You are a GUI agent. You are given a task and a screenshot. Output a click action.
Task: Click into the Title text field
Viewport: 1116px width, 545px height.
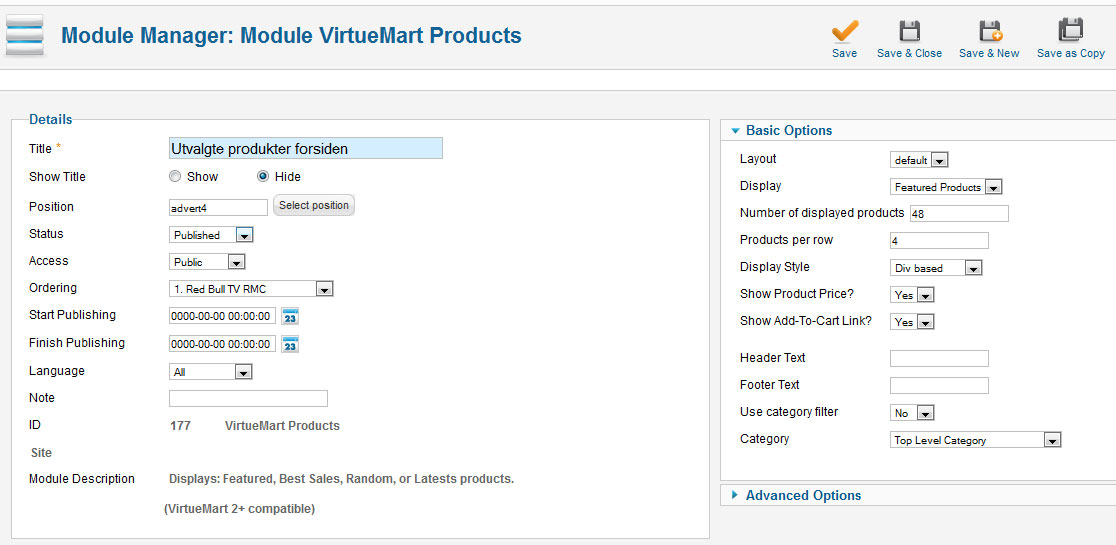click(x=306, y=149)
